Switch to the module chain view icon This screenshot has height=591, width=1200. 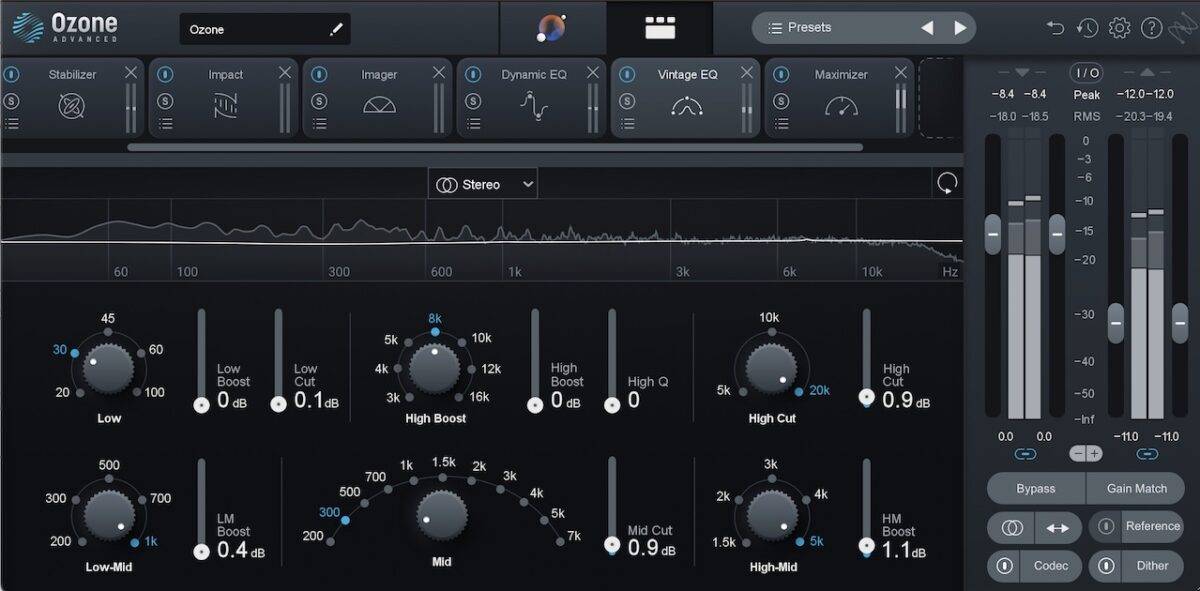[660, 28]
